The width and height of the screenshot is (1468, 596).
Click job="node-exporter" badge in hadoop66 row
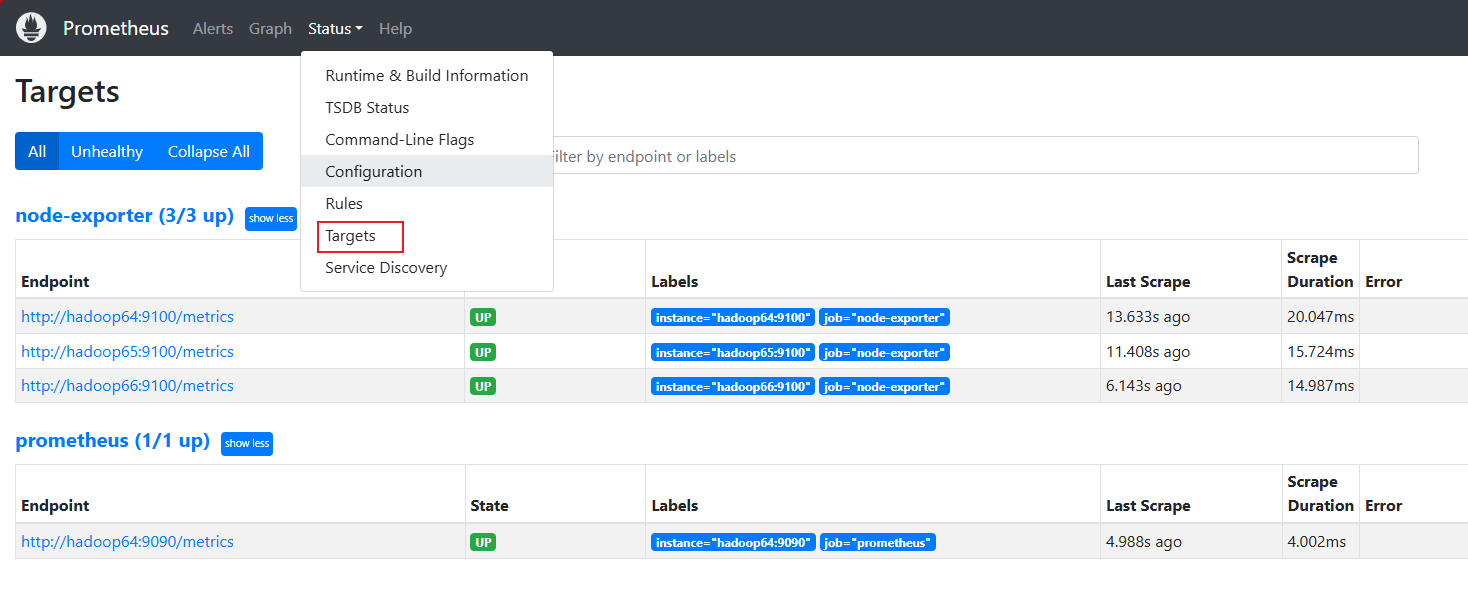884,386
